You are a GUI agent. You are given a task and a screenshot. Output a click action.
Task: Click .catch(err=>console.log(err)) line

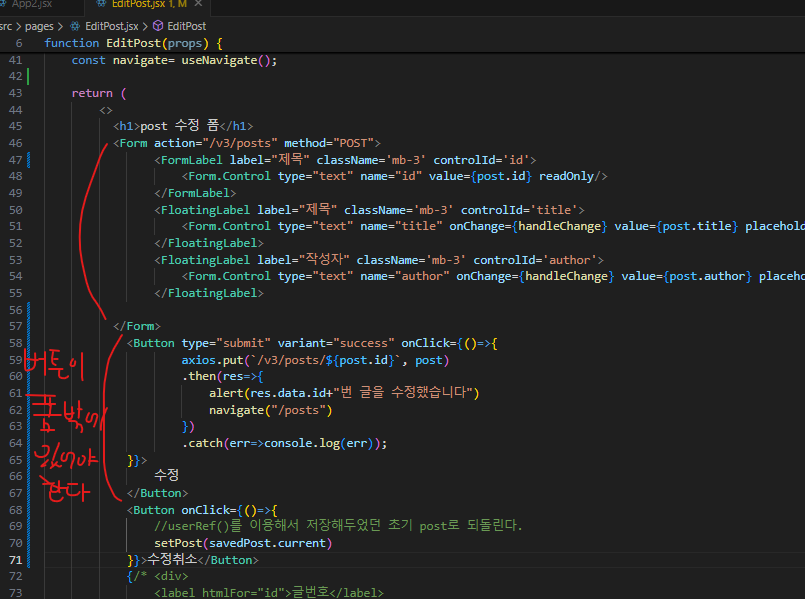[284, 443]
